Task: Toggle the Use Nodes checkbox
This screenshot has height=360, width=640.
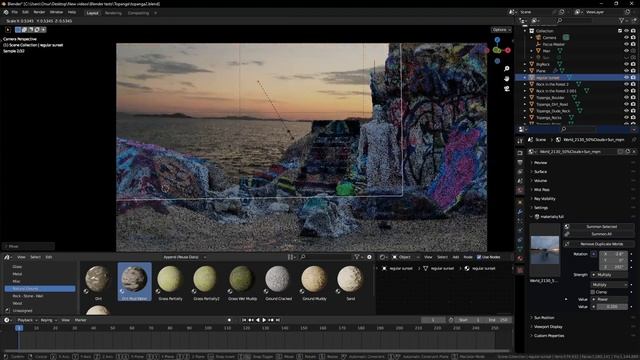Action: 479,257
